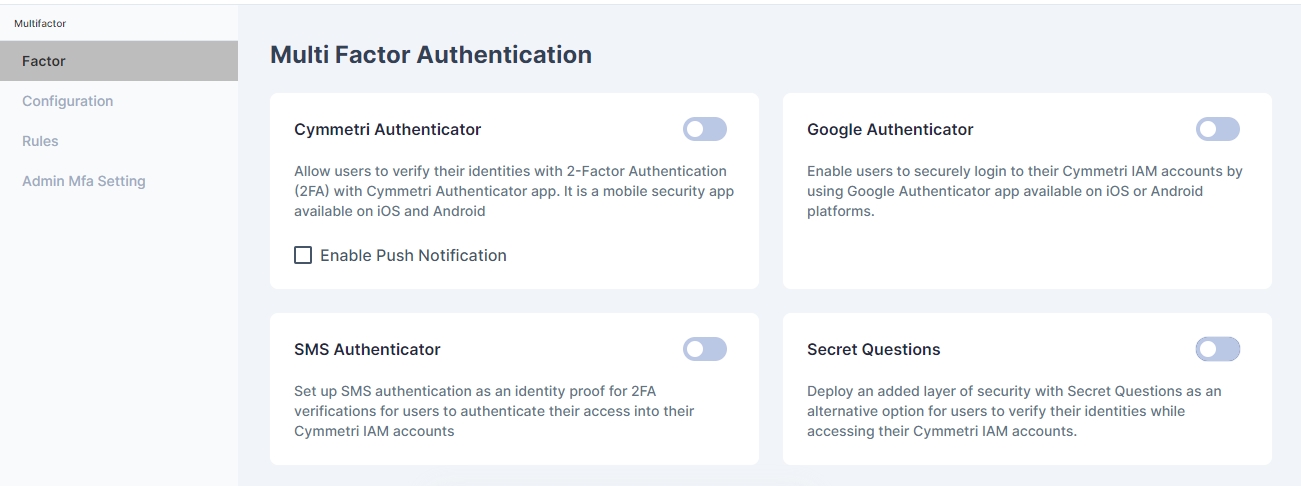Go to the Configuration section

click(x=67, y=101)
